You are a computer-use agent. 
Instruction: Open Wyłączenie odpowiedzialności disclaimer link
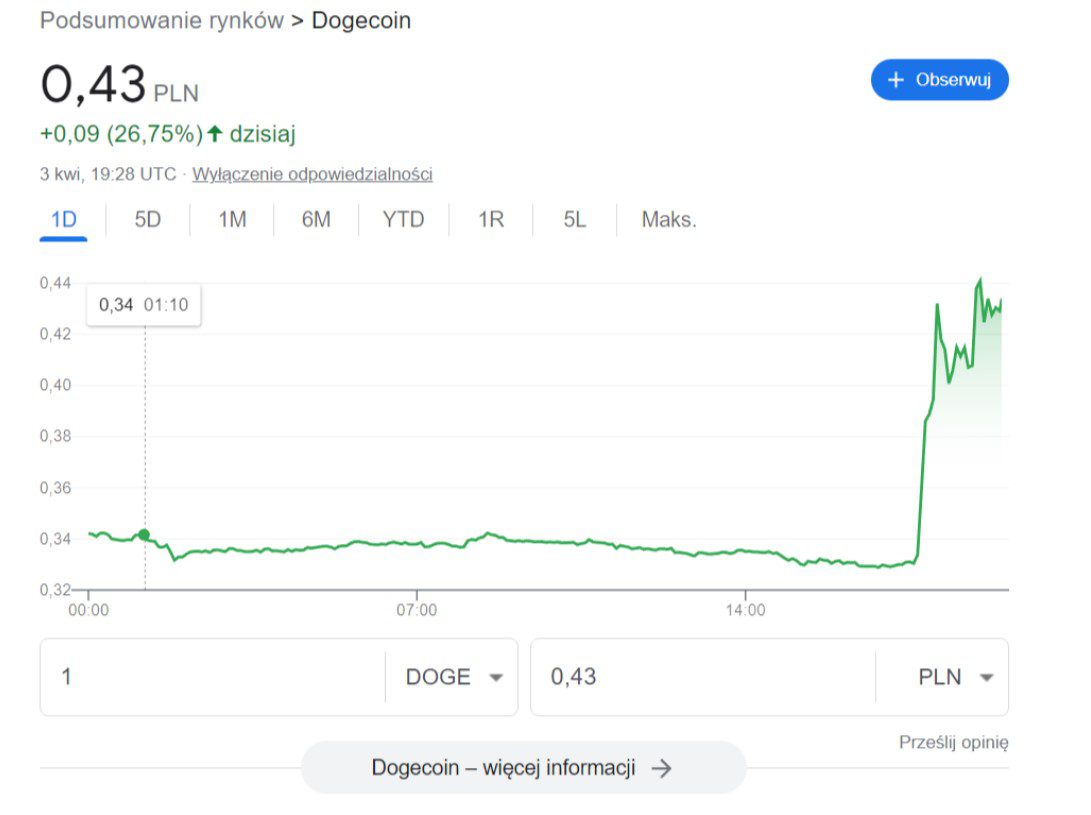click(x=312, y=174)
